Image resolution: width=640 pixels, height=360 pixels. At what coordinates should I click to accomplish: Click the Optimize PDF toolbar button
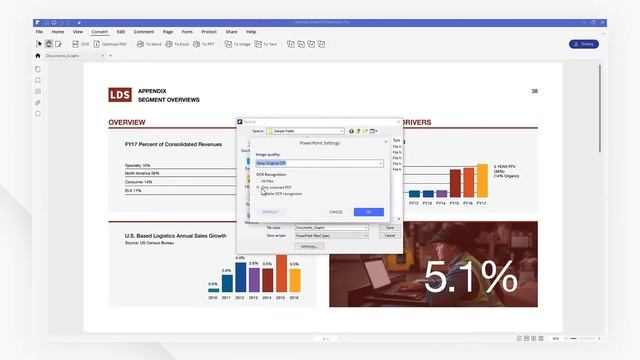(110, 44)
